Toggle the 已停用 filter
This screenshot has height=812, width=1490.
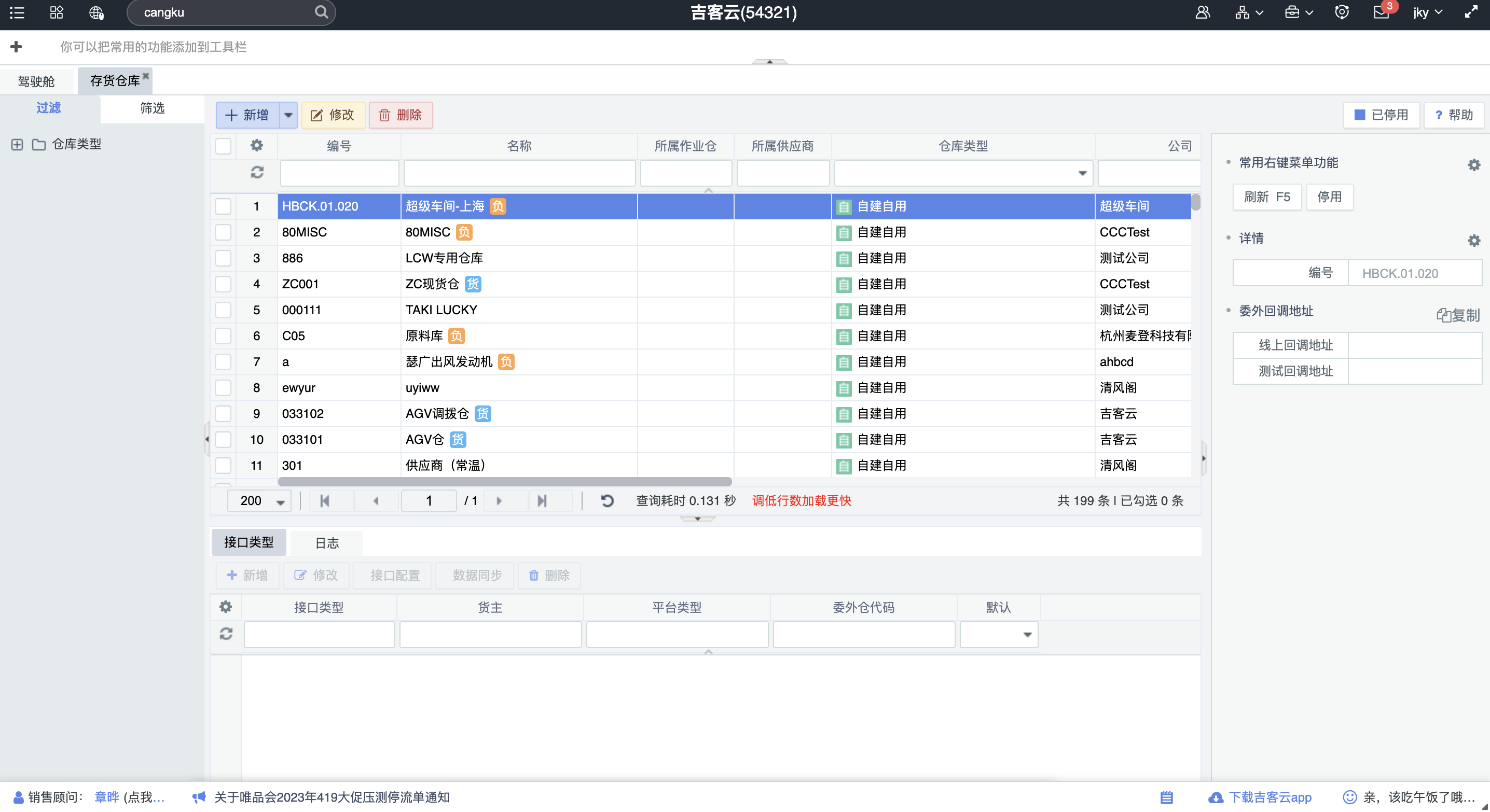(1381, 115)
